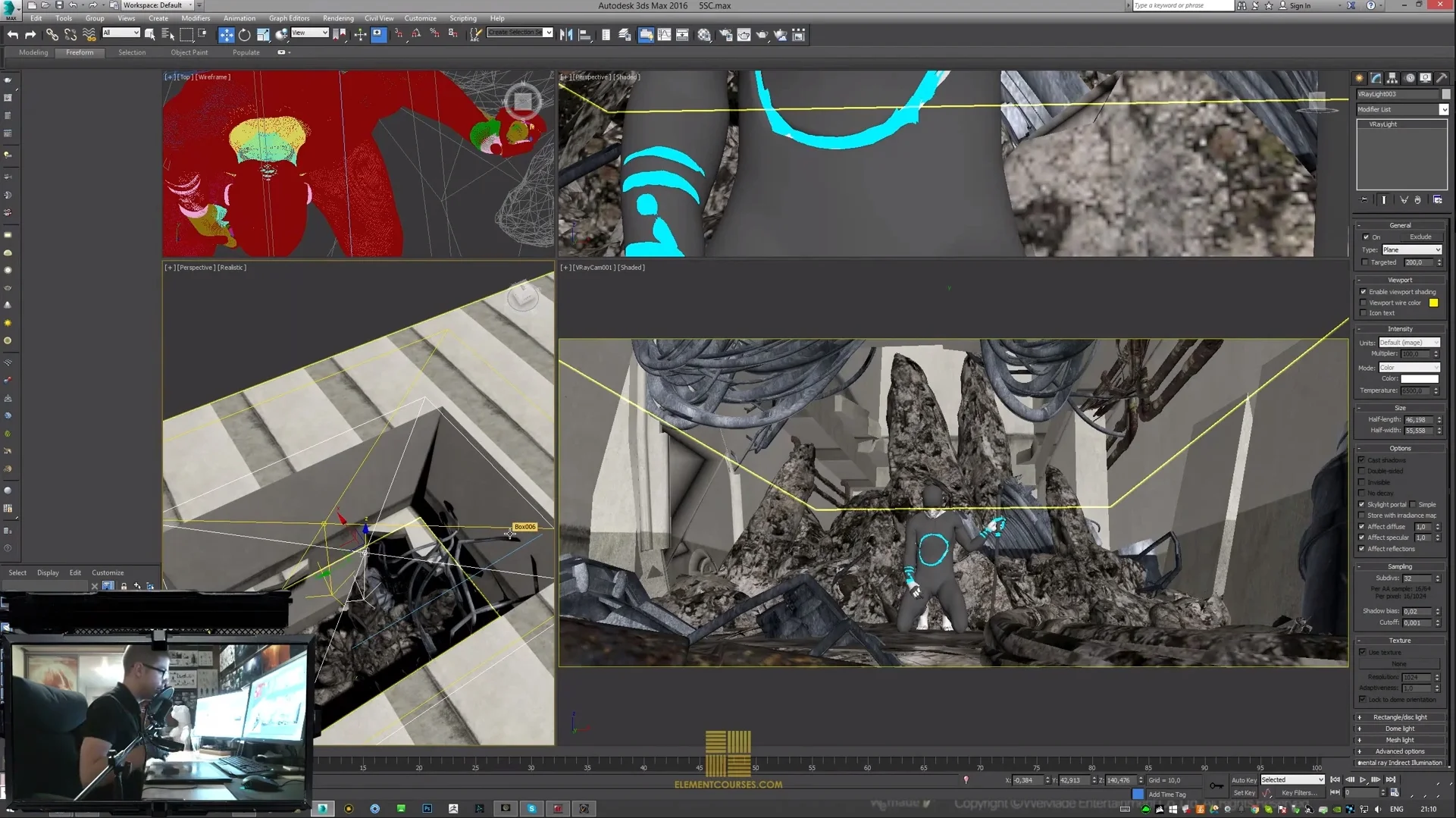Open Curve Editor icon in toolbar
This screenshot has width=1456, height=818.
click(x=664, y=34)
